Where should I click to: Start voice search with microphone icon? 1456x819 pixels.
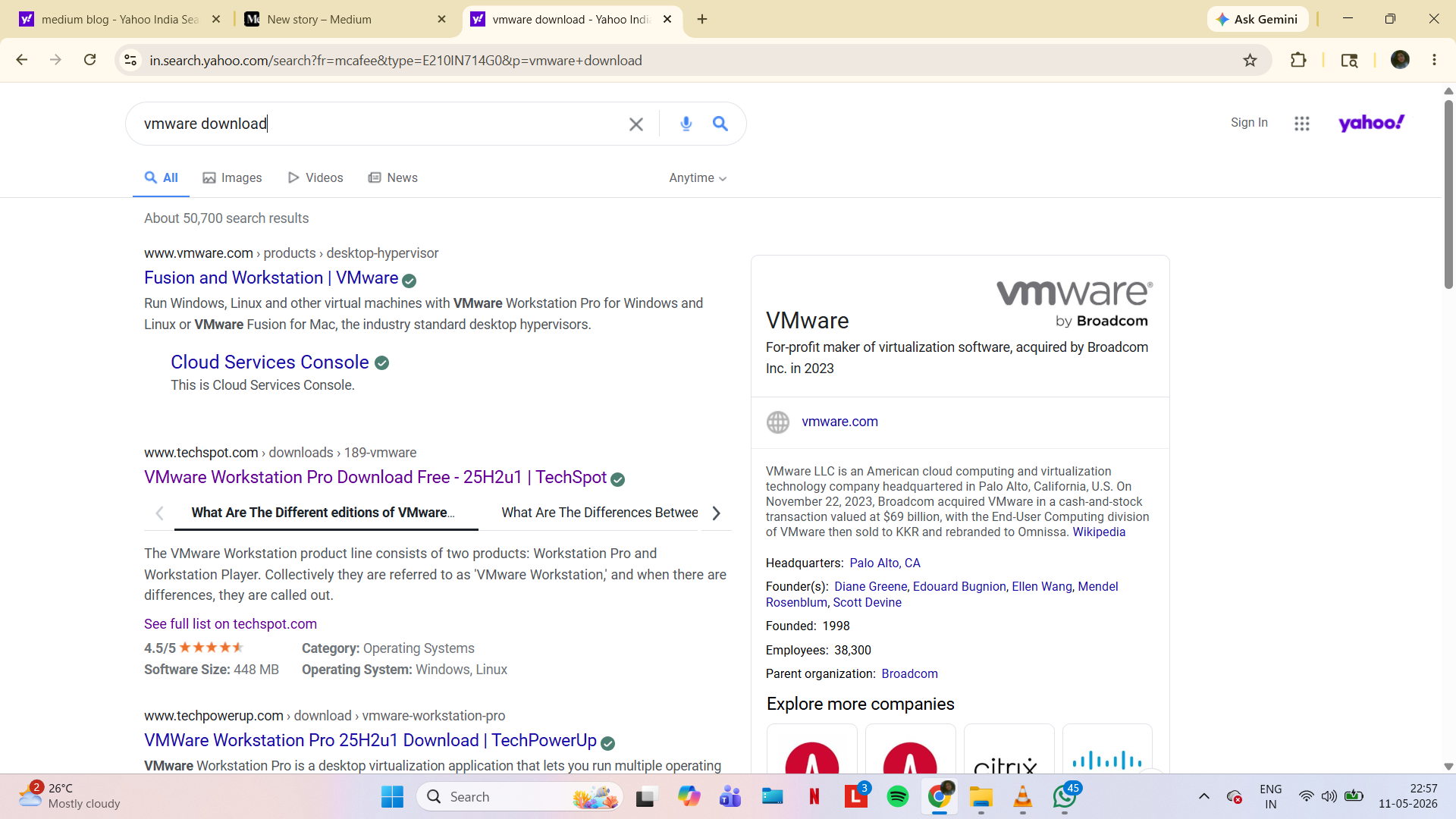pyautogui.click(x=686, y=124)
